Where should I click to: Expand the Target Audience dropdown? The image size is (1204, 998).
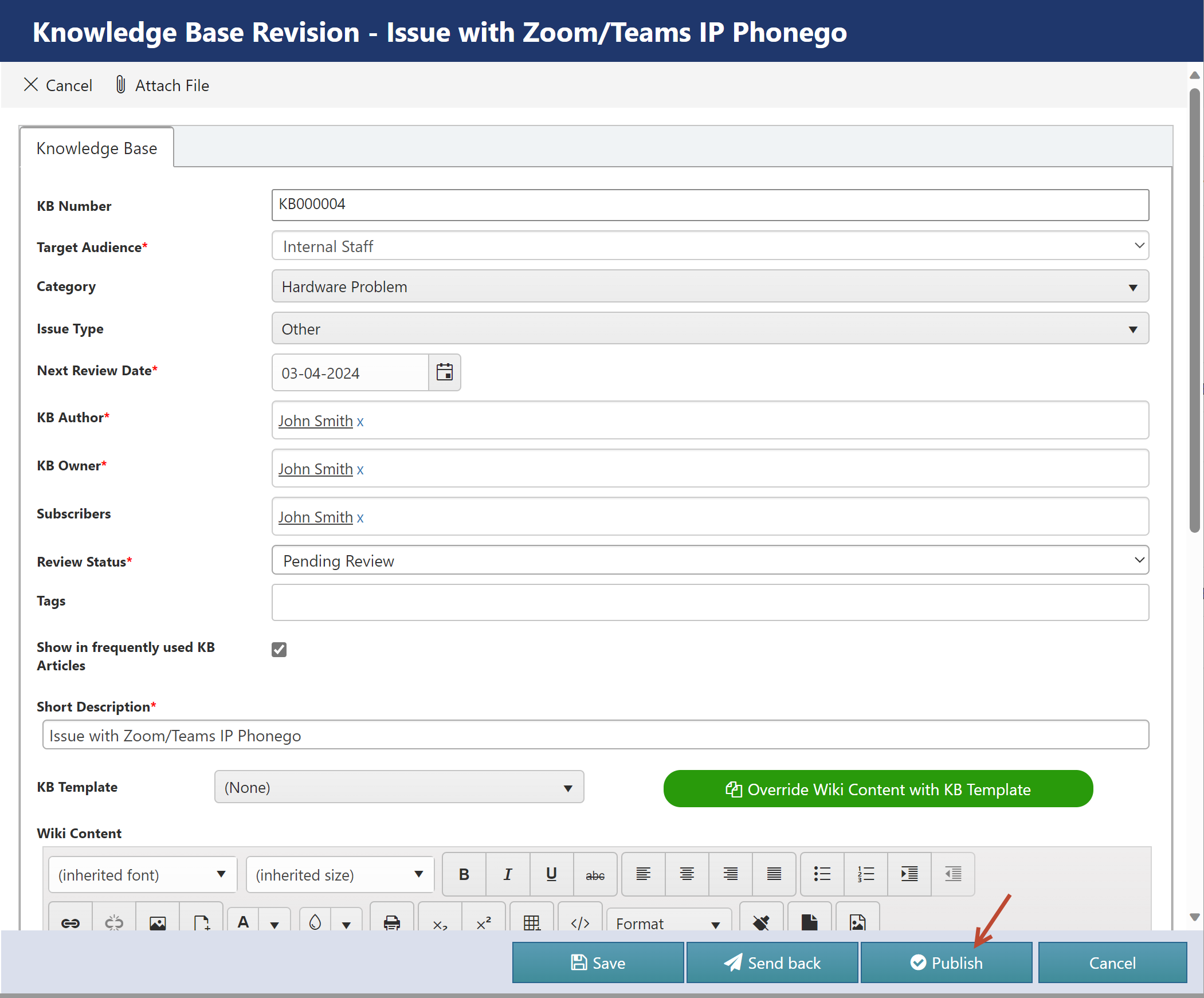tap(710, 246)
